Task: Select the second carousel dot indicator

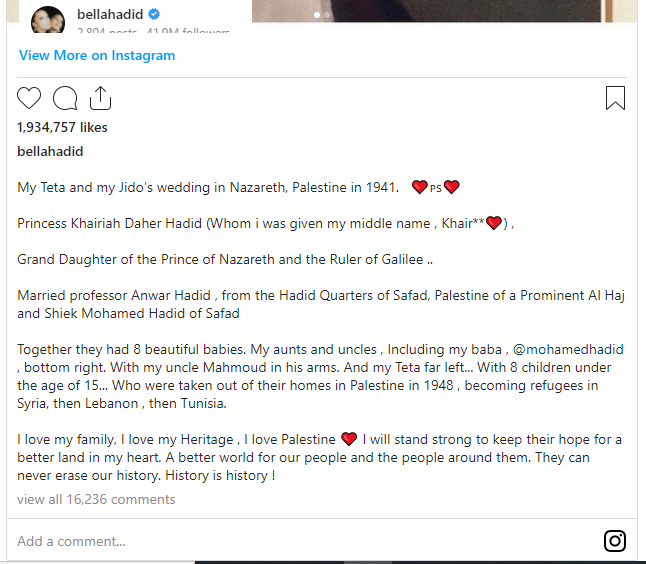Action: [x=328, y=15]
